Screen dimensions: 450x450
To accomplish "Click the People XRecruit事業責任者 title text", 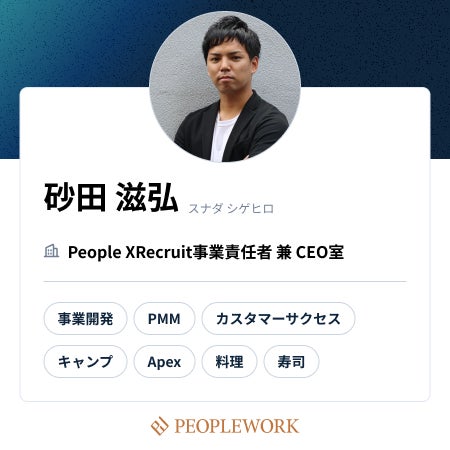I will tap(169, 252).
